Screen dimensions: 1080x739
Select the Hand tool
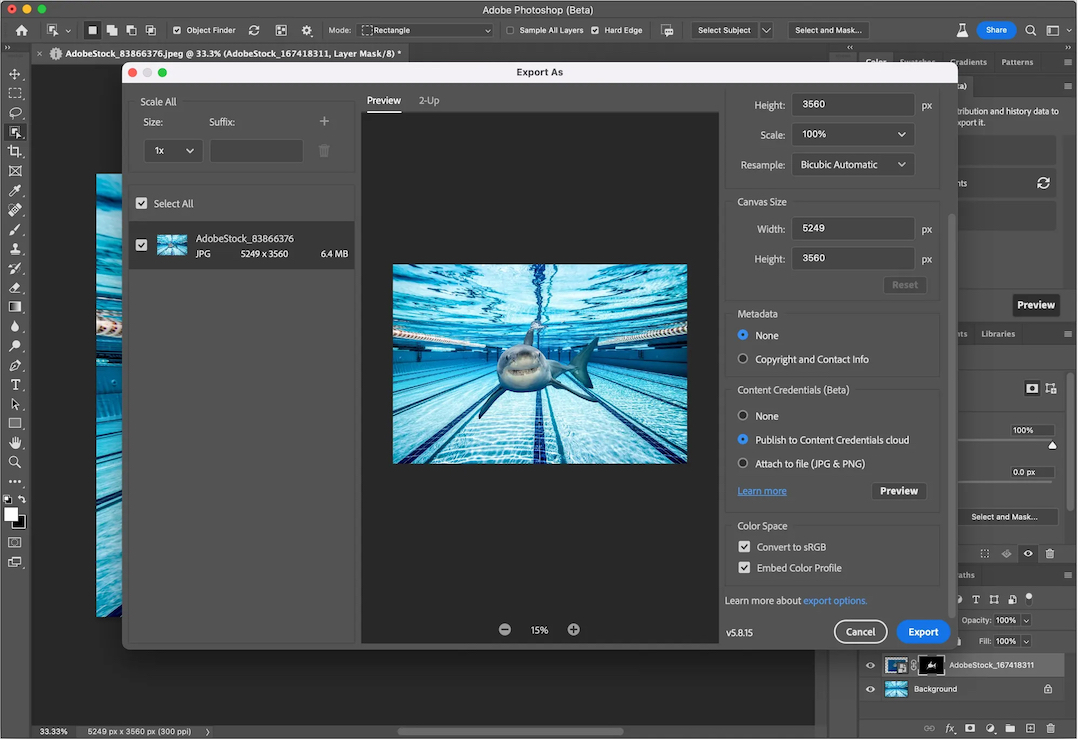click(x=14, y=442)
